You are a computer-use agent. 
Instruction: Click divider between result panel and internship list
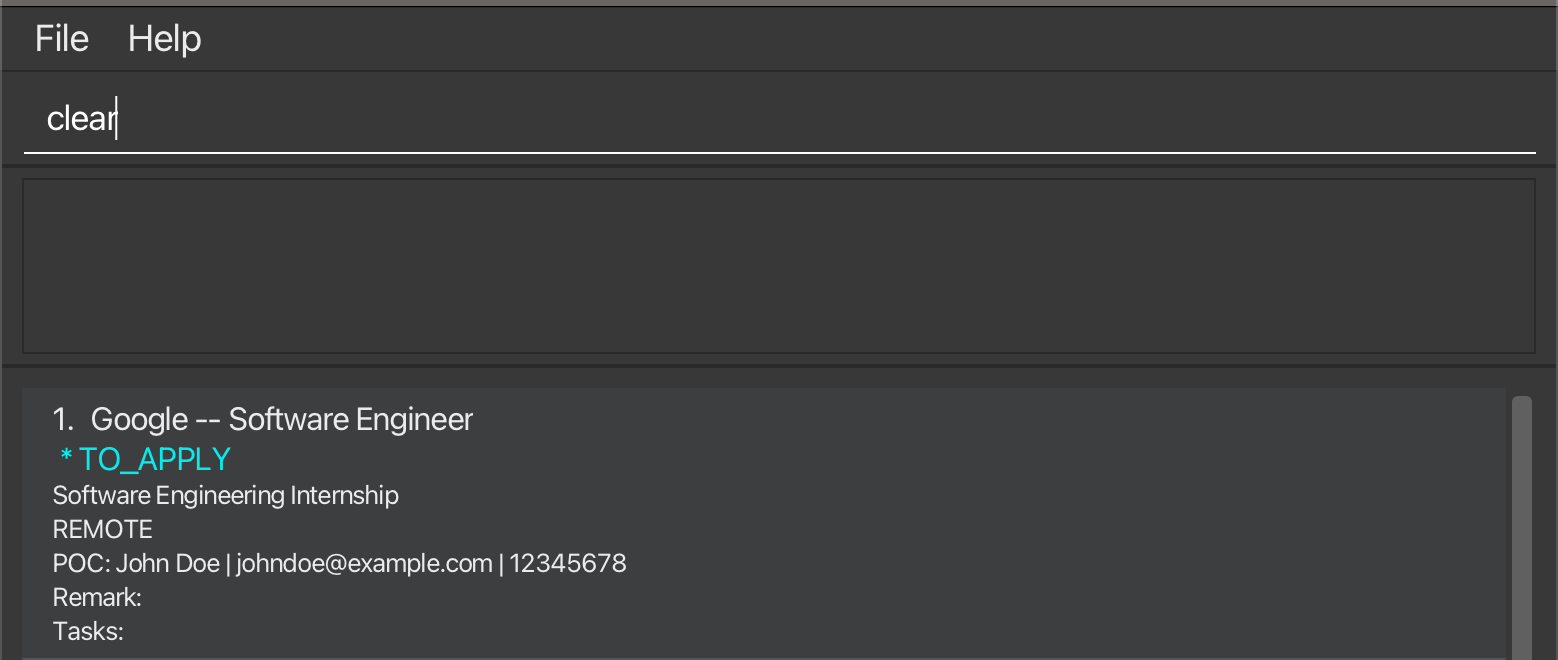[778, 366]
